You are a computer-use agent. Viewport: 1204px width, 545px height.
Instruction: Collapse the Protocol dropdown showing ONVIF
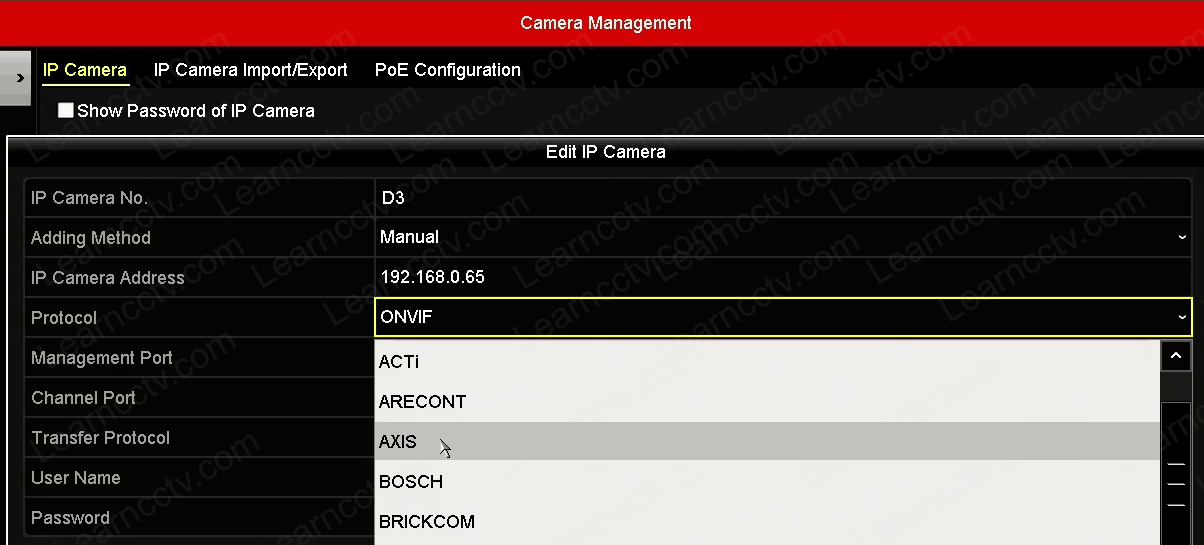[782, 318]
